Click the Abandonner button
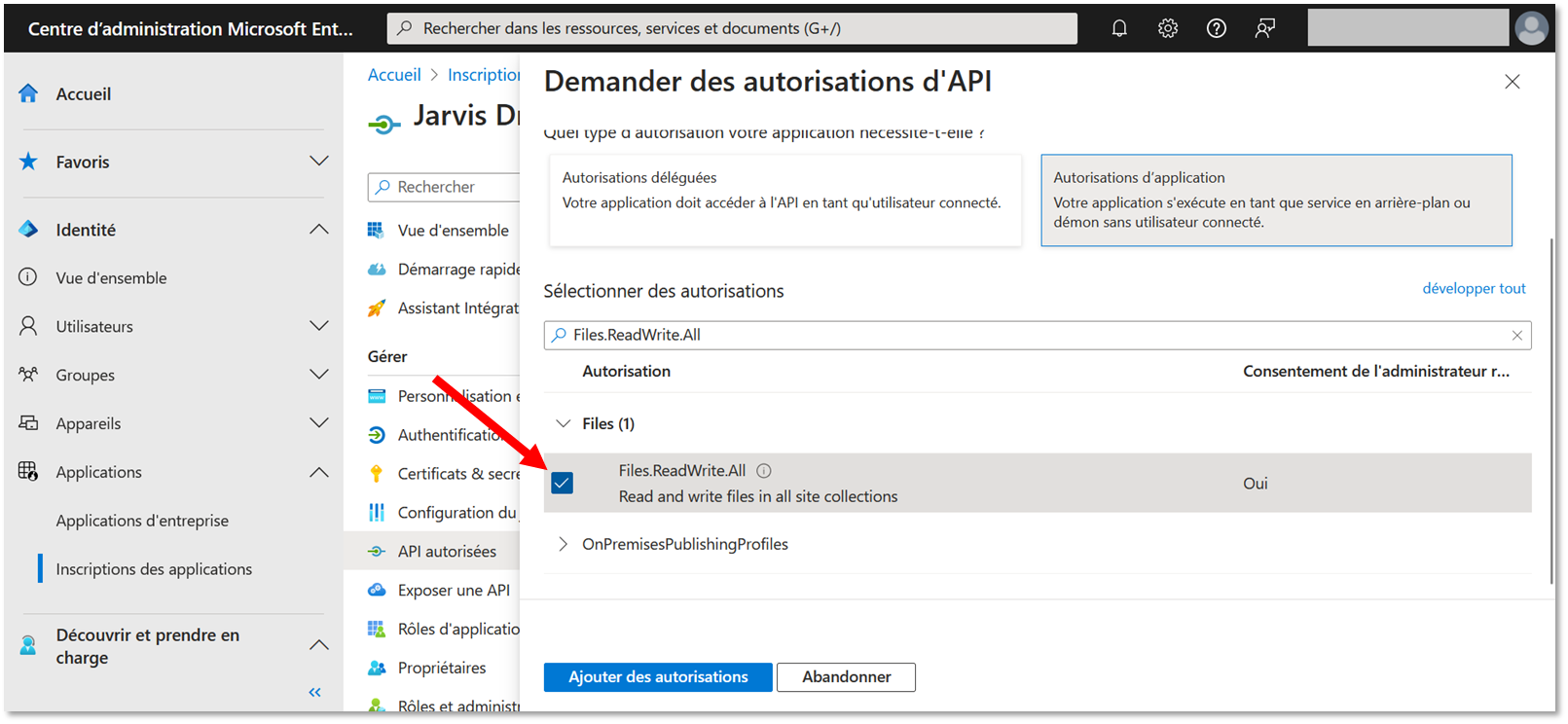This screenshot has width=1568, height=724. pos(846,677)
